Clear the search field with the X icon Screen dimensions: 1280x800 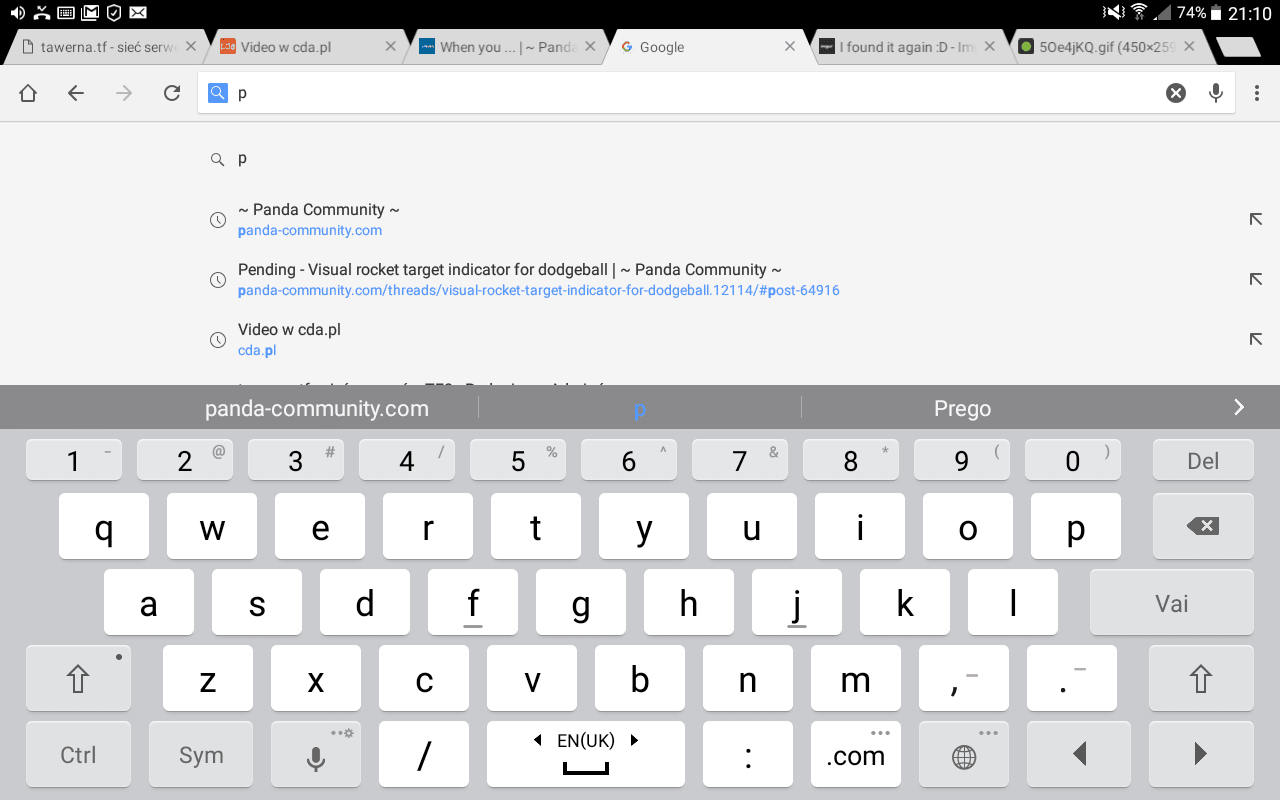tap(1175, 92)
